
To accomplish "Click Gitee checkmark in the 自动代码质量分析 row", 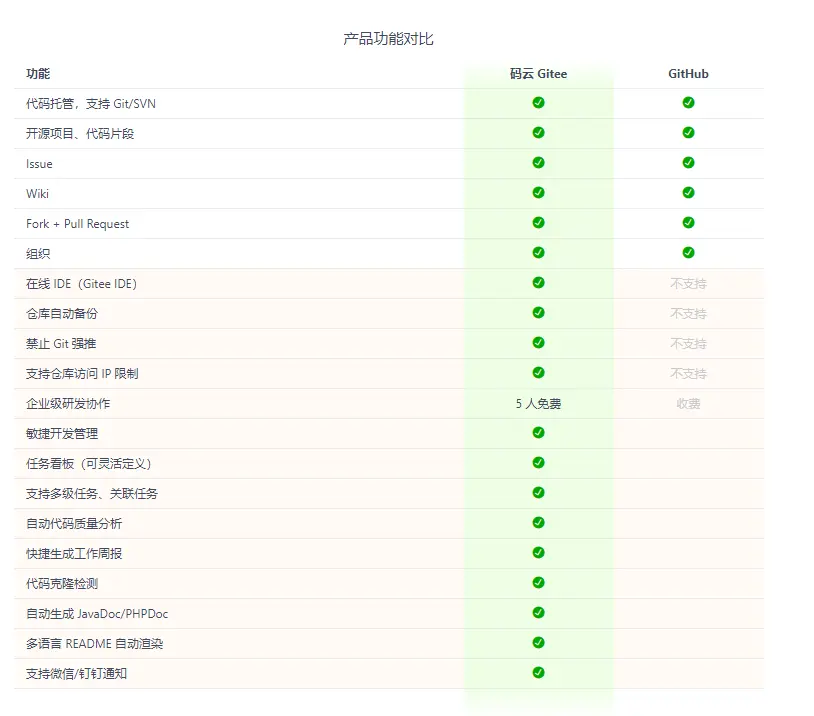I will pos(538,522).
